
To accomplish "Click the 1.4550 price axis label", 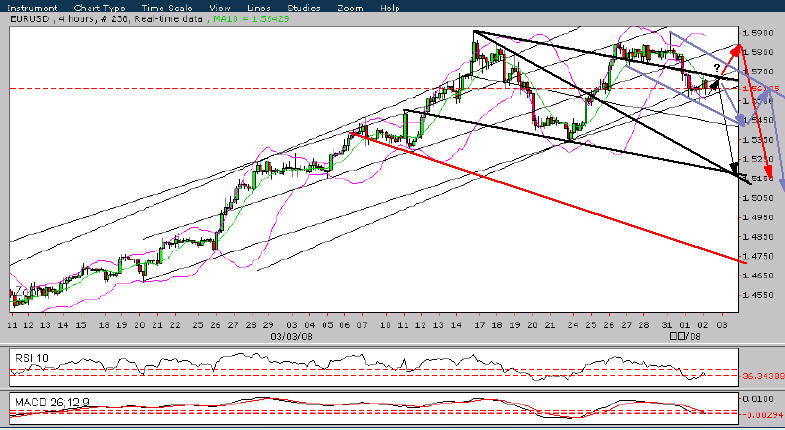I will point(756,295).
